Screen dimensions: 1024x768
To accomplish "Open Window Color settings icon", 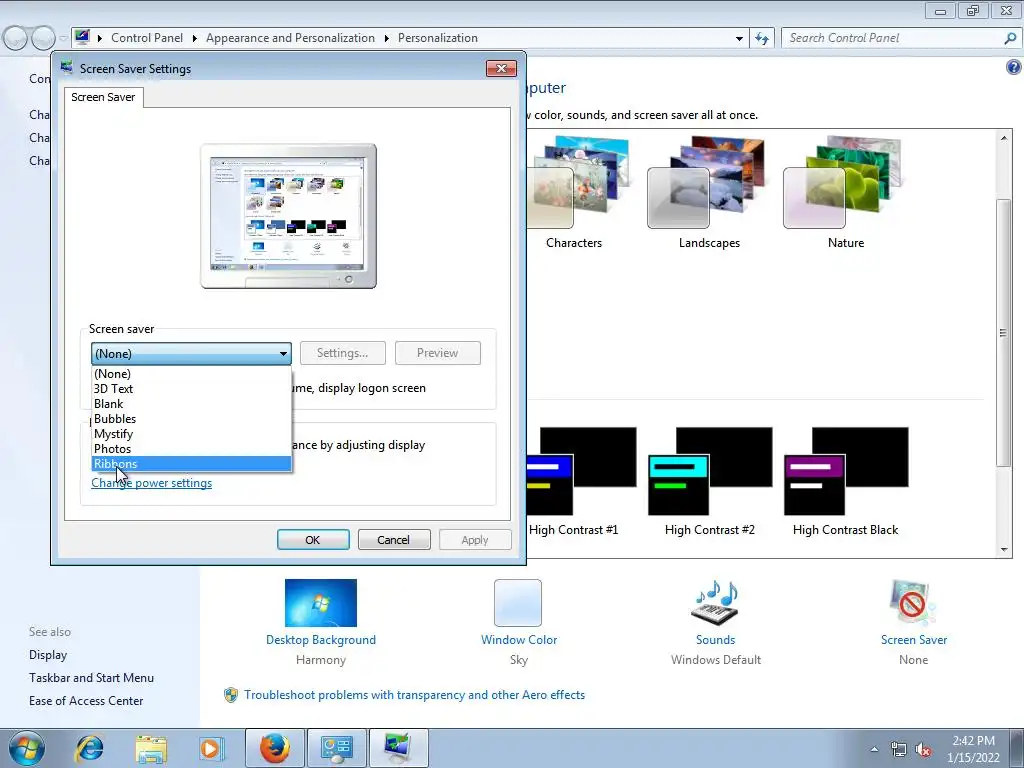I will [518, 603].
